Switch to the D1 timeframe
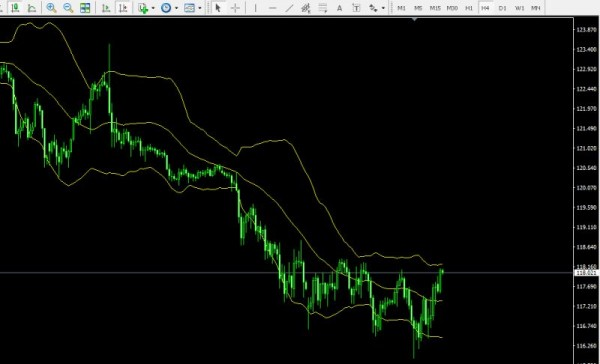Image resolution: width=600 pixels, height=364 pixels. [502, 8]
